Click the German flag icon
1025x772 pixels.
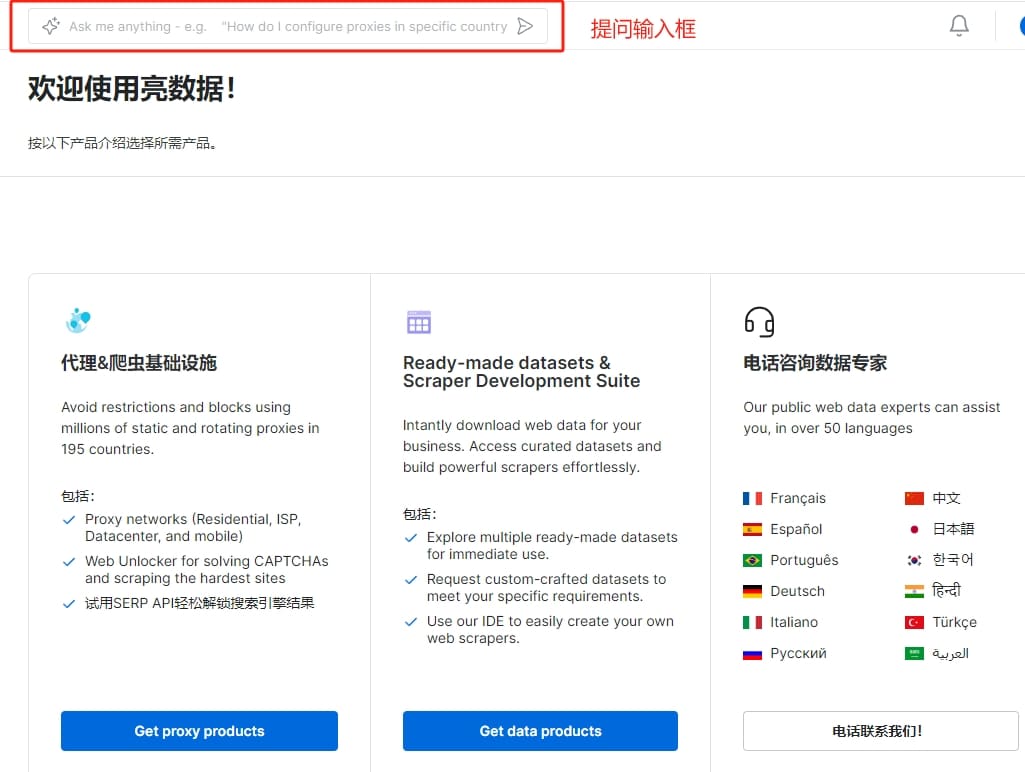point(752,592)
